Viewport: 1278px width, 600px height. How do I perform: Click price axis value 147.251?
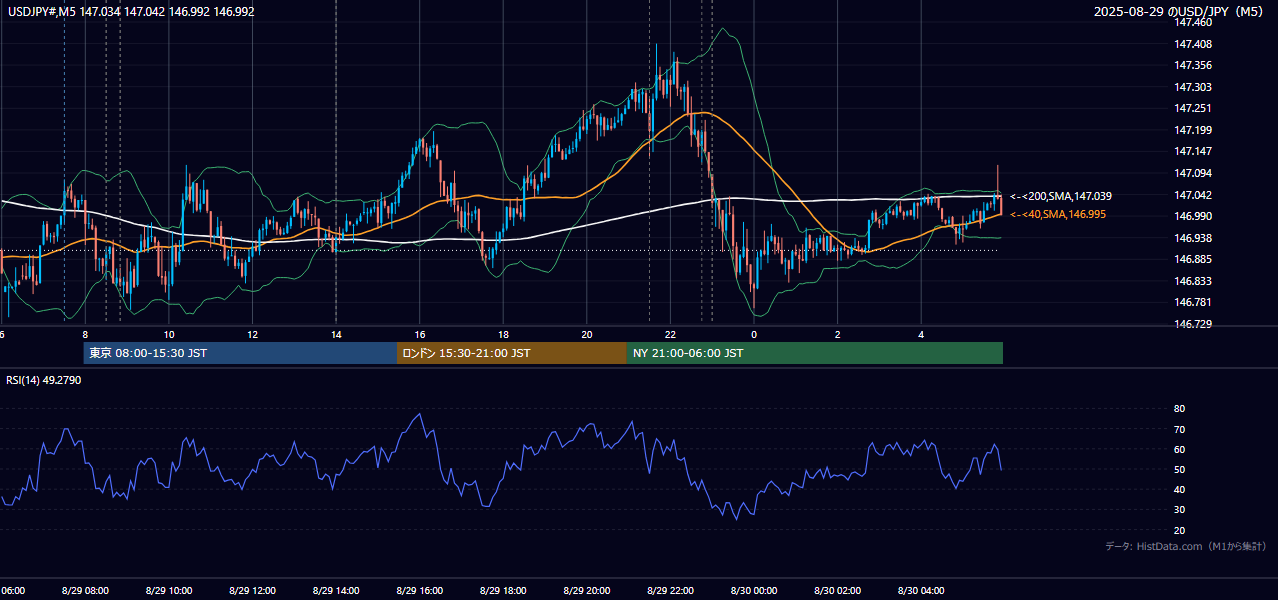pos(1194,108)
